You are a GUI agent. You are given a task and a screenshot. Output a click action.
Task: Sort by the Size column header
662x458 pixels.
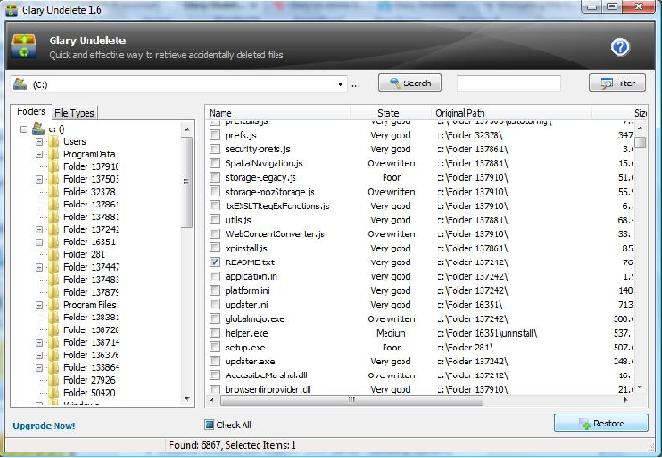(x=619, y=113)
